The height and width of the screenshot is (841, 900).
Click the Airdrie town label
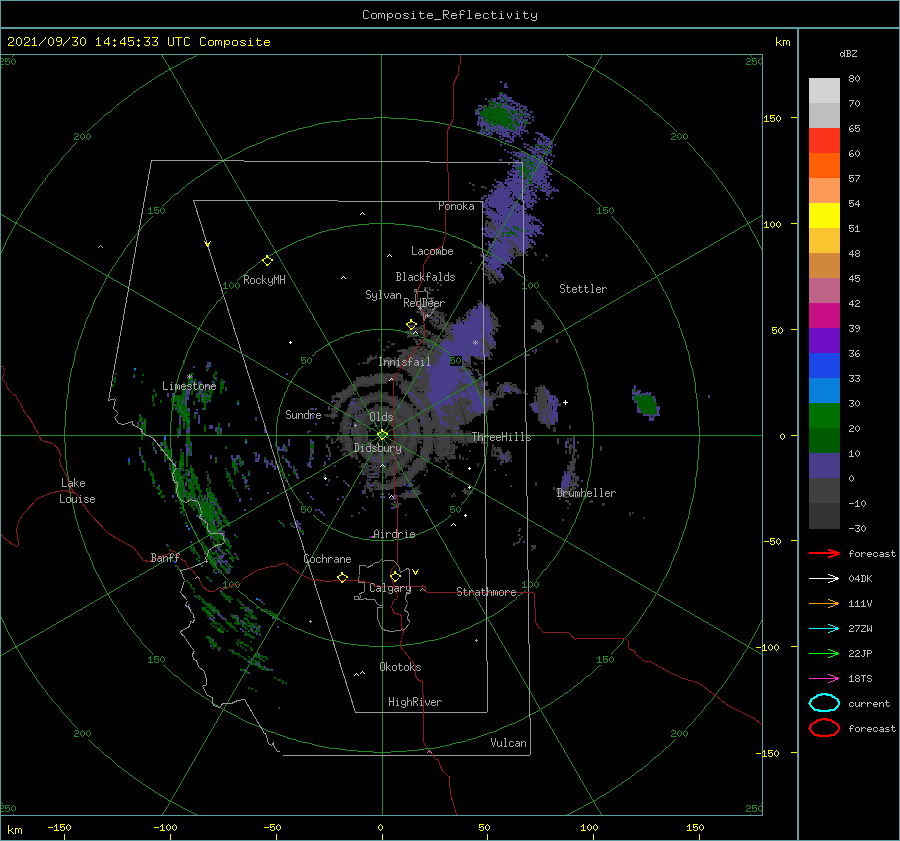tap(394, 534)
